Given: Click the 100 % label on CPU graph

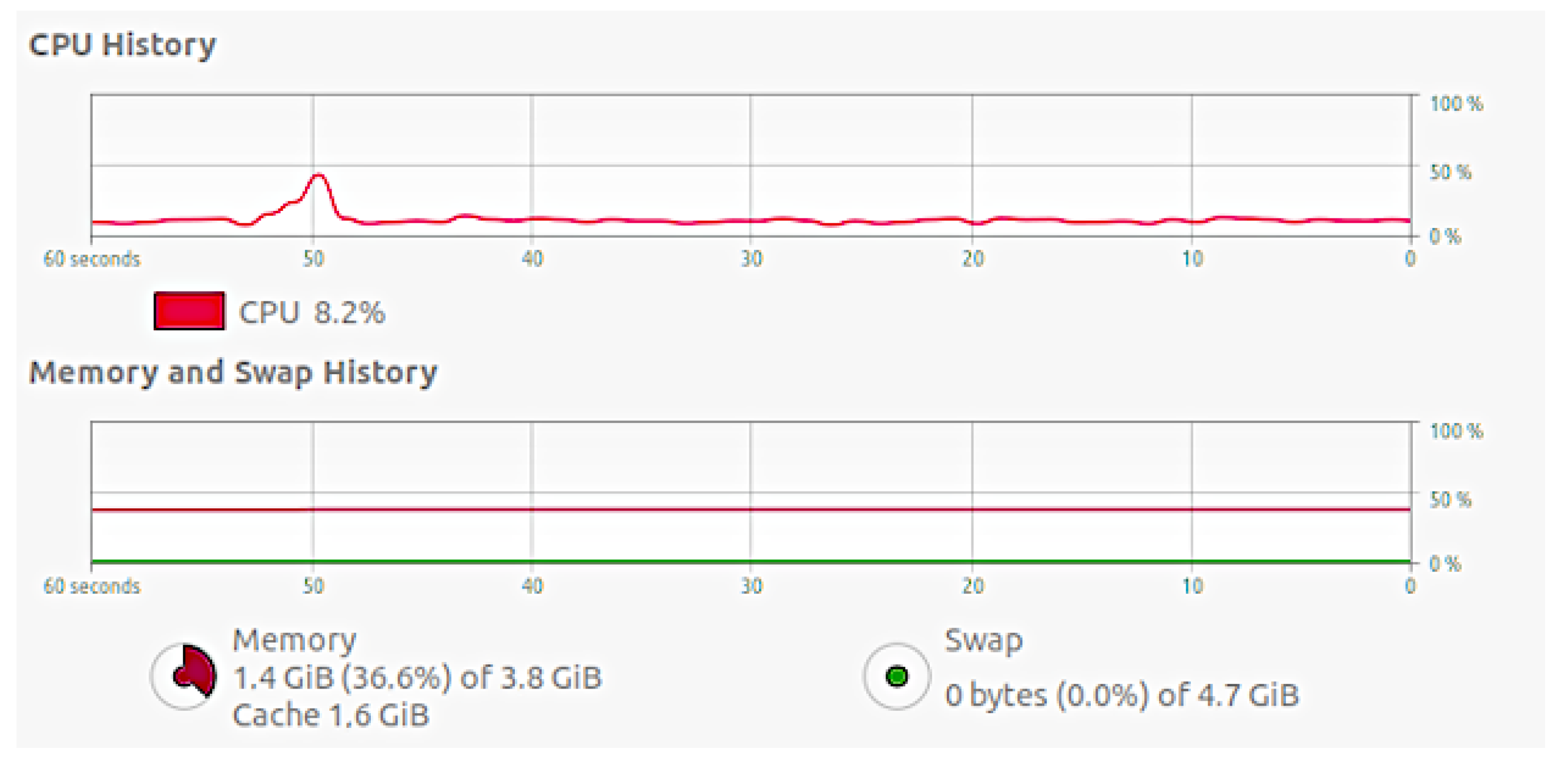Looking at the screenshot, I should [x=1456, y=103].
